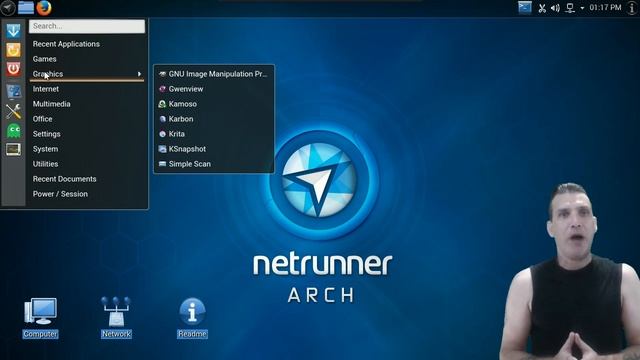The image size is (640, 360).
Task: Open the scissors clipboard tray icon
Action: point(542,8)
